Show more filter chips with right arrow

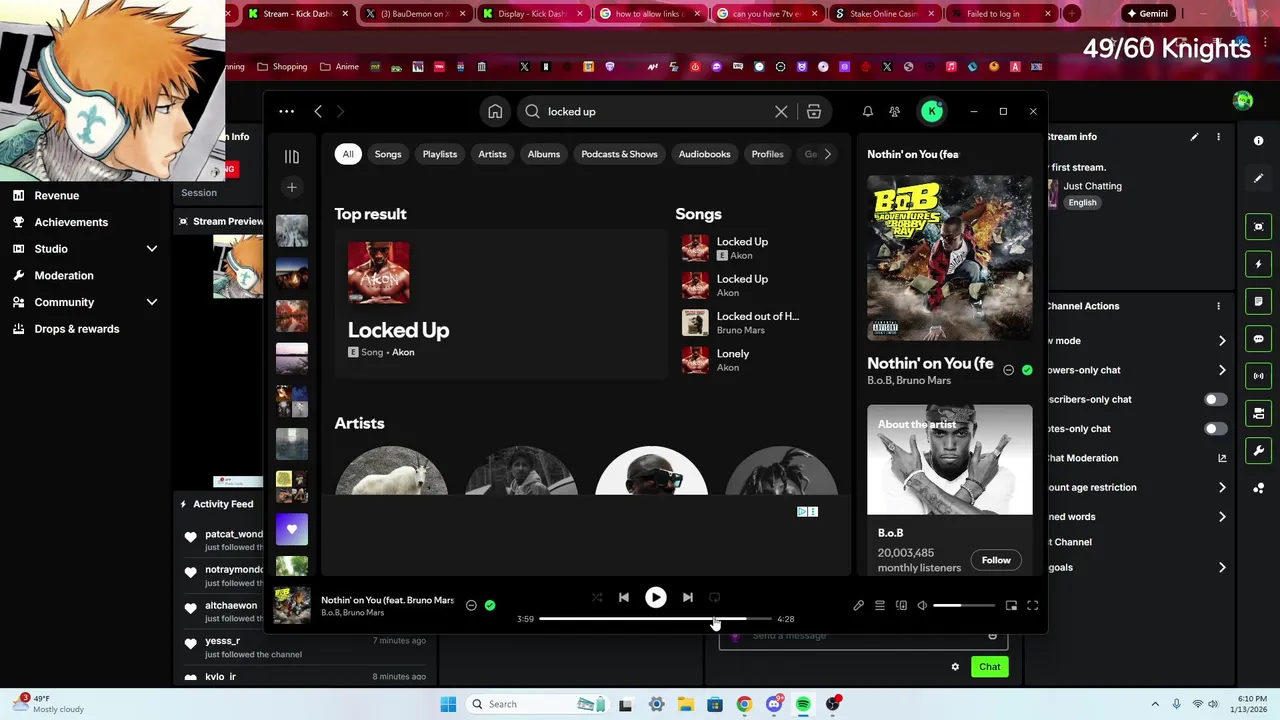coord(827,154)
